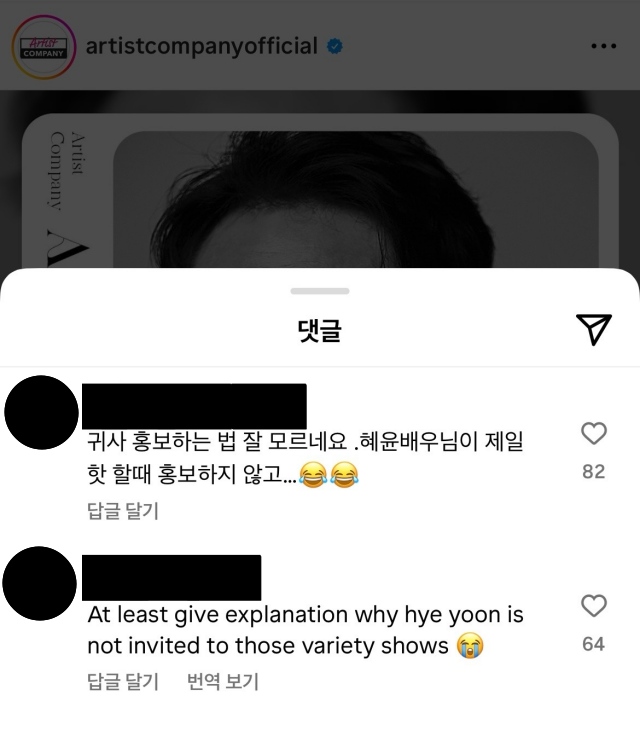This screenshot has width=640, height=750.
Task: Open the three-dot post options menu
Action: (604, 46)
